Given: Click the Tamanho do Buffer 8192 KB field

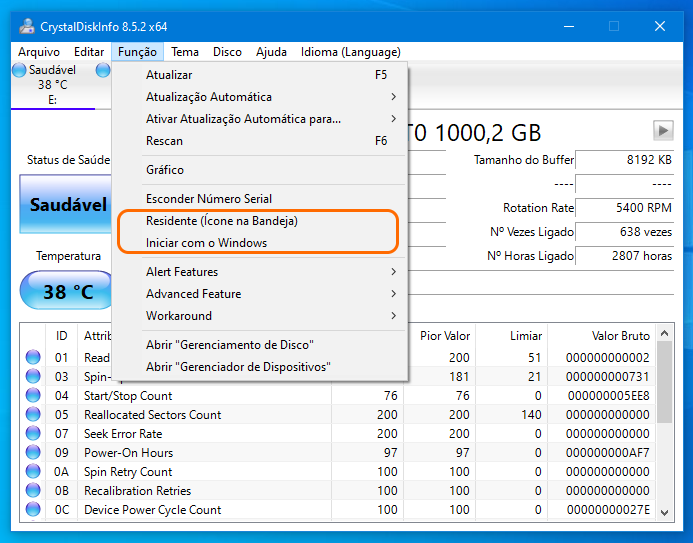Looking at the screenshot, I should pyautogui.click(x=624, y=159).
